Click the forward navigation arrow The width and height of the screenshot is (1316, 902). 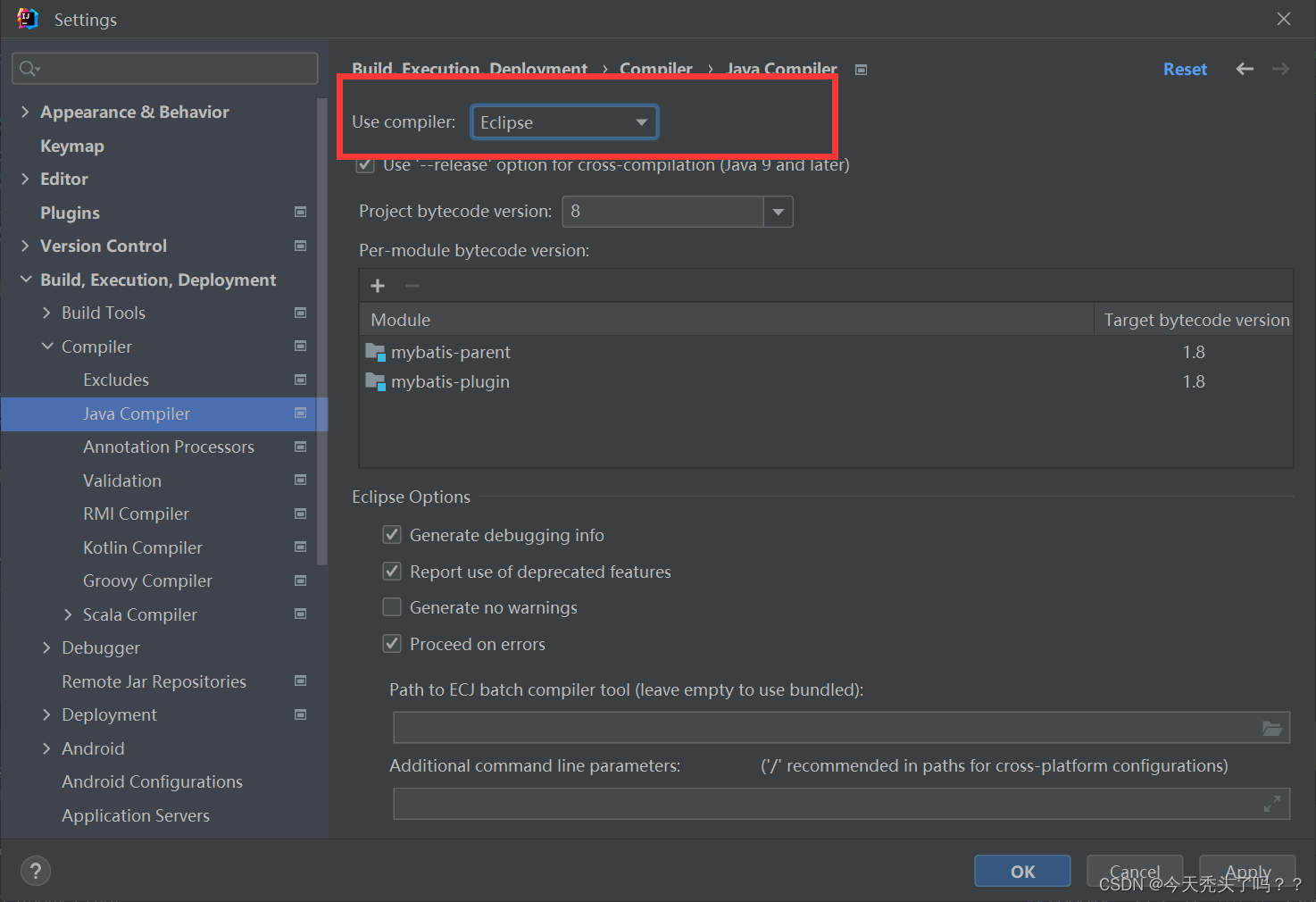1280,68
